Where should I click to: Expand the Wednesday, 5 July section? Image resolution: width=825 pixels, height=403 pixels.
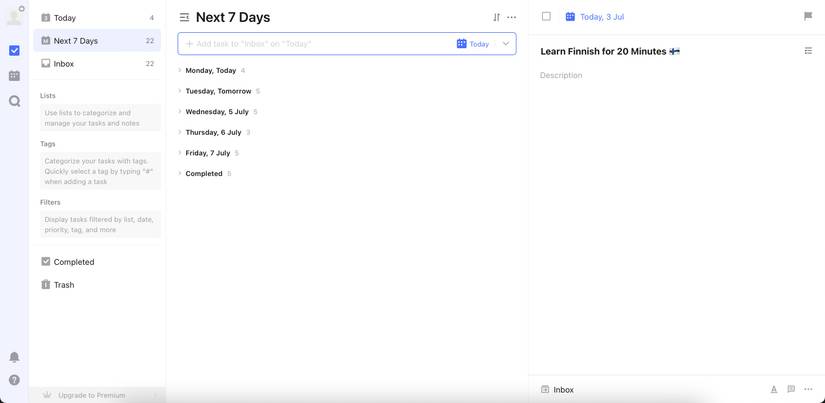[179, 112]
